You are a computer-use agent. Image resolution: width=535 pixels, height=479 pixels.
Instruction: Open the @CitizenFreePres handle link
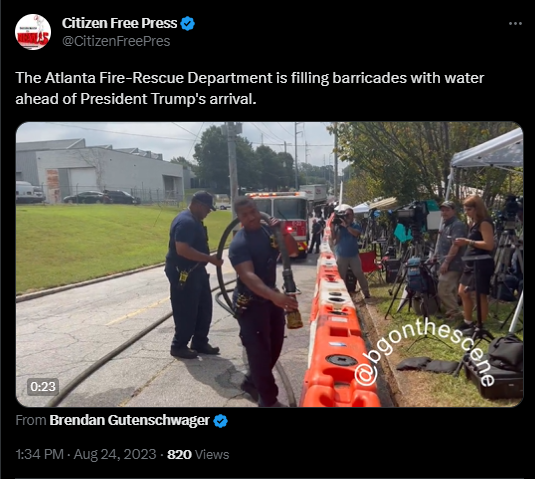[116, 41]
